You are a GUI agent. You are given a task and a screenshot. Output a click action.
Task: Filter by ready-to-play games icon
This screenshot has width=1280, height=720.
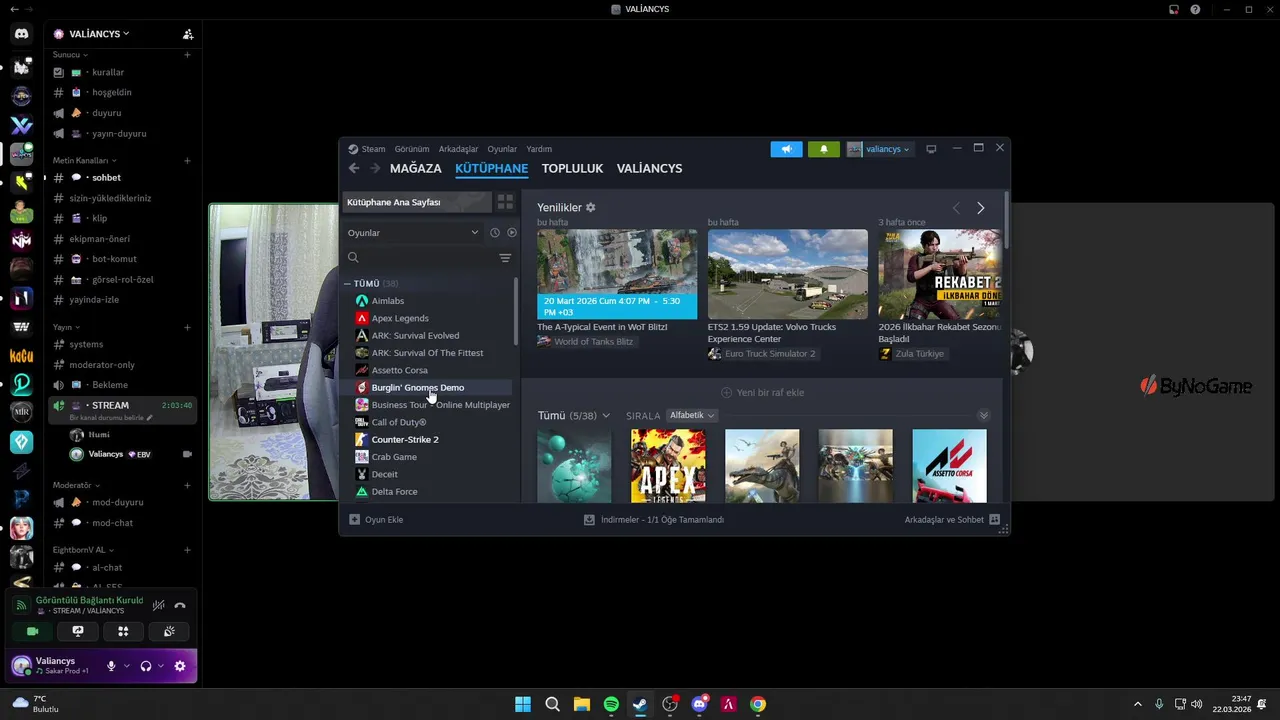[511, 233]
